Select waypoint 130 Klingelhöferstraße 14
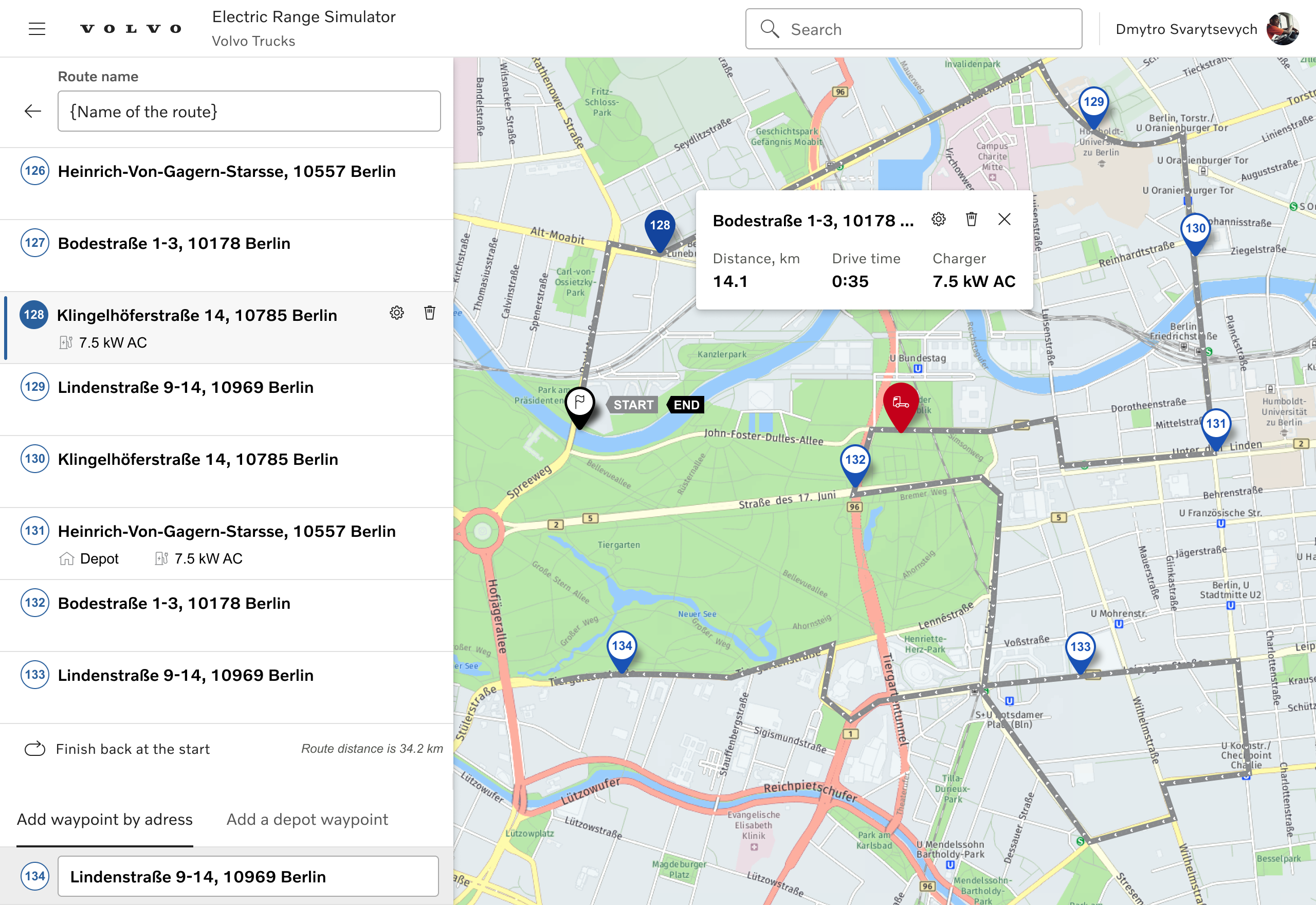Viewport: 1316px width, 905px height. pyautogui.click(x=227, y=471)
